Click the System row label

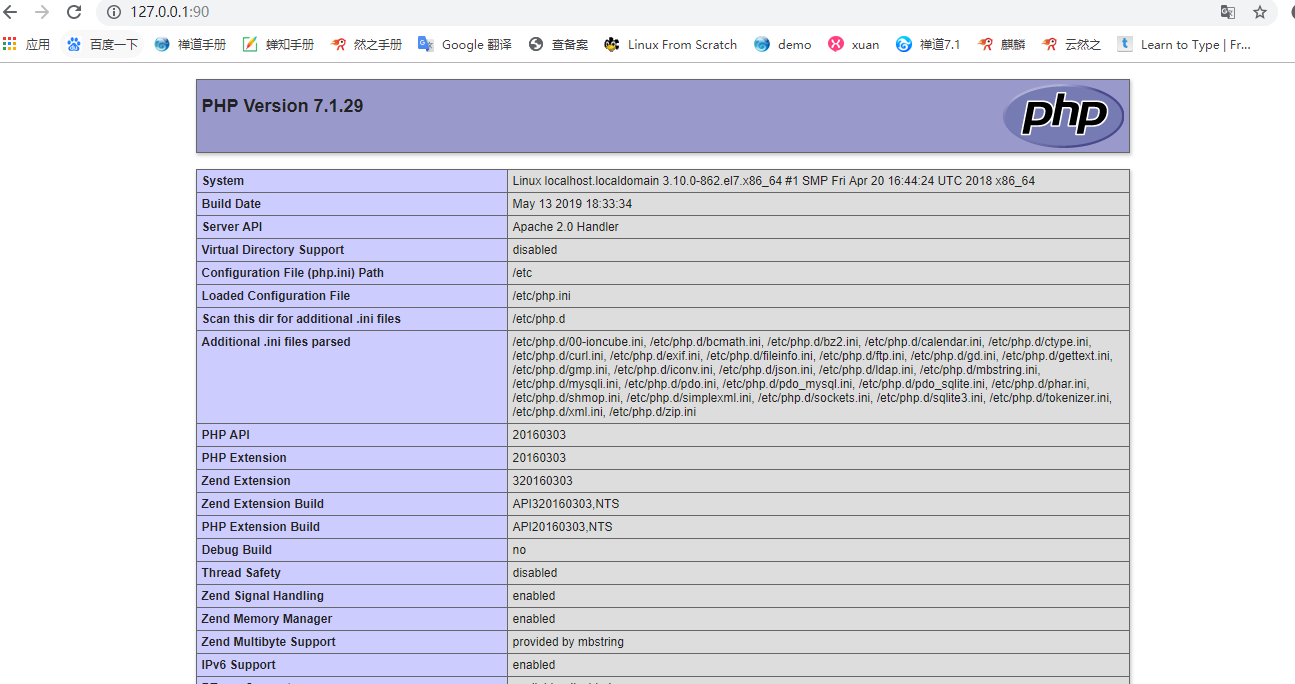(x=223, y=181)
